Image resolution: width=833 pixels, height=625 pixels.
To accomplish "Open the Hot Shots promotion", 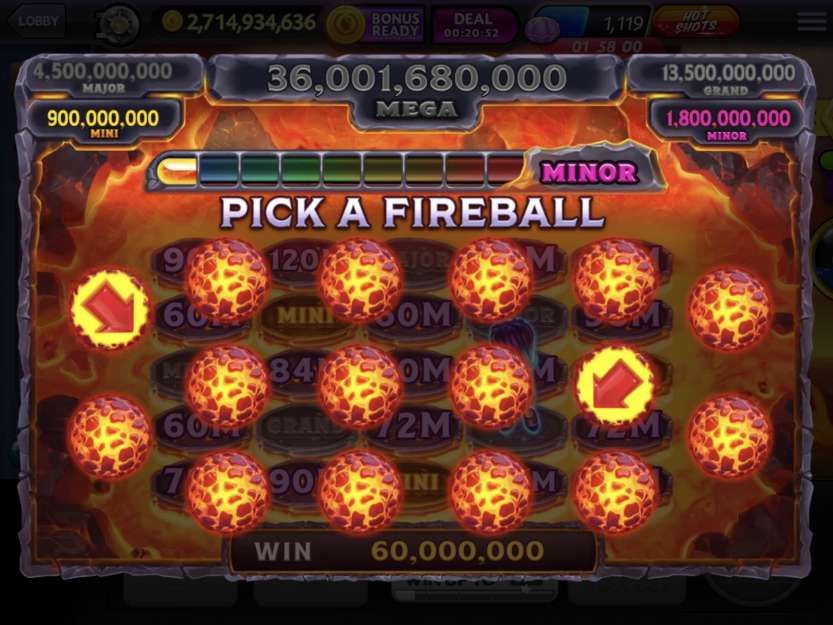I will pos(696,22).
